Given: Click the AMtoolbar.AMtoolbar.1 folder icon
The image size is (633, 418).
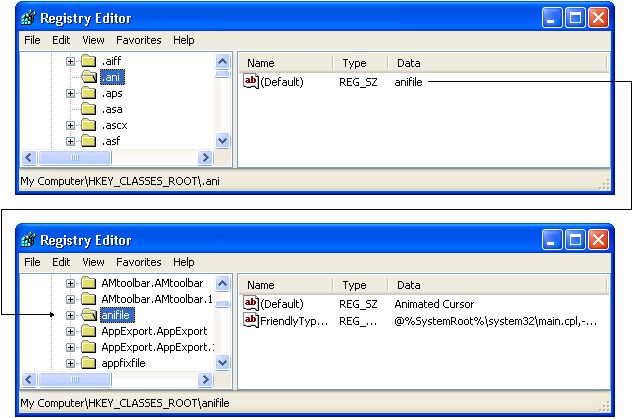Looking at the screenshot, I should click(88, 299).
